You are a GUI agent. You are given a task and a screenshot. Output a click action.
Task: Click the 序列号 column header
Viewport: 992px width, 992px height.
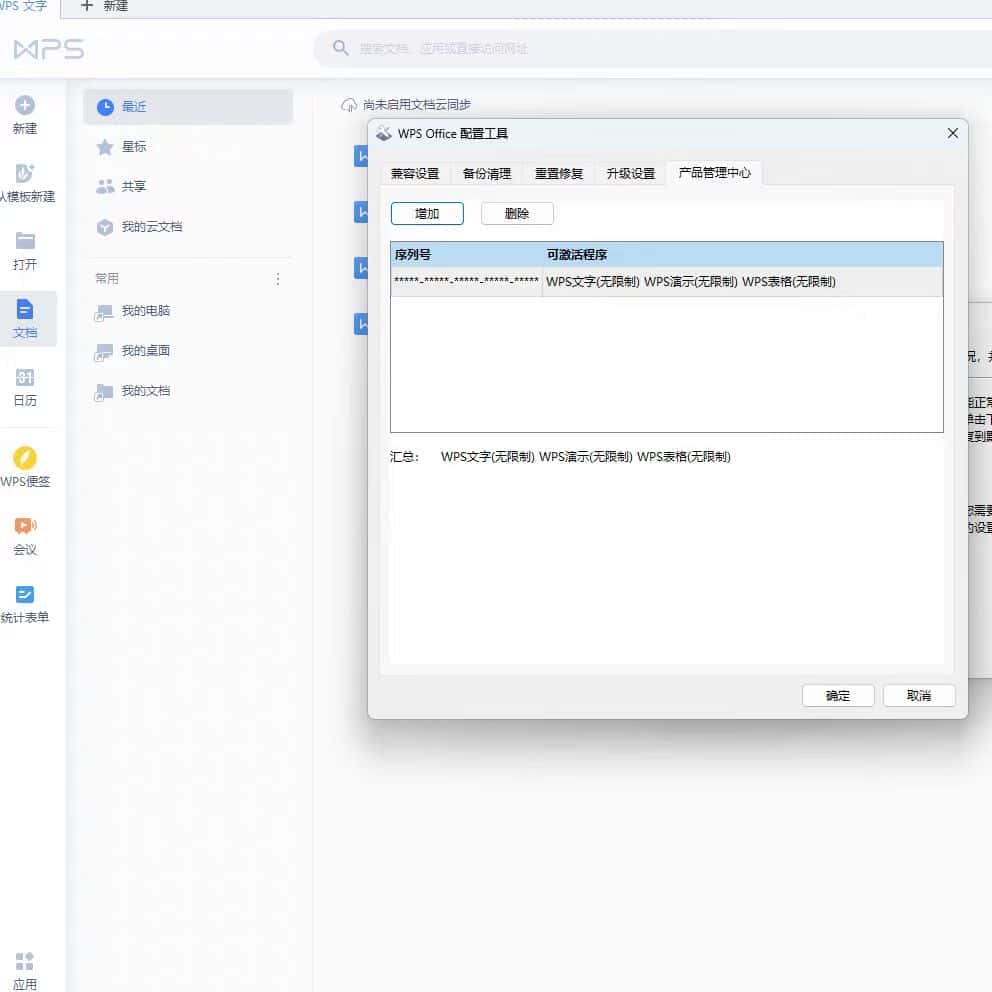pos(466,255)
